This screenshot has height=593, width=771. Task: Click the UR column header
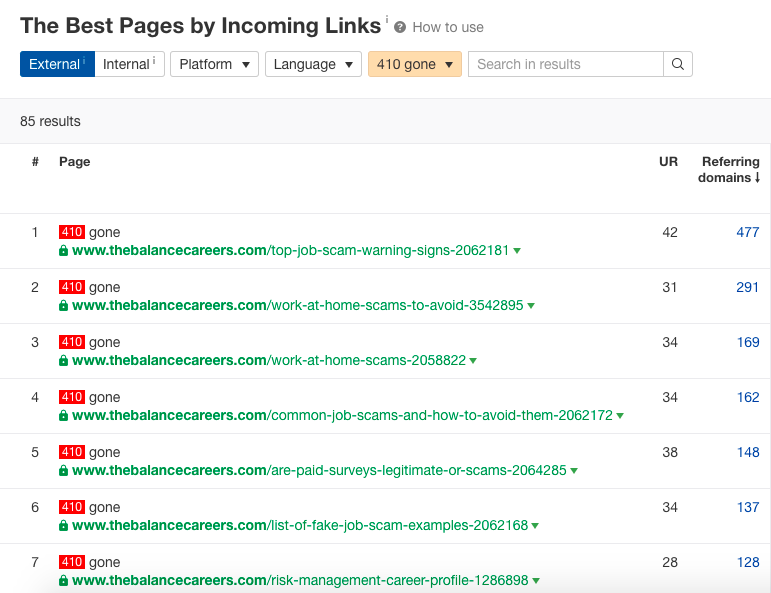pyautogui.click(x=668, y=162)
